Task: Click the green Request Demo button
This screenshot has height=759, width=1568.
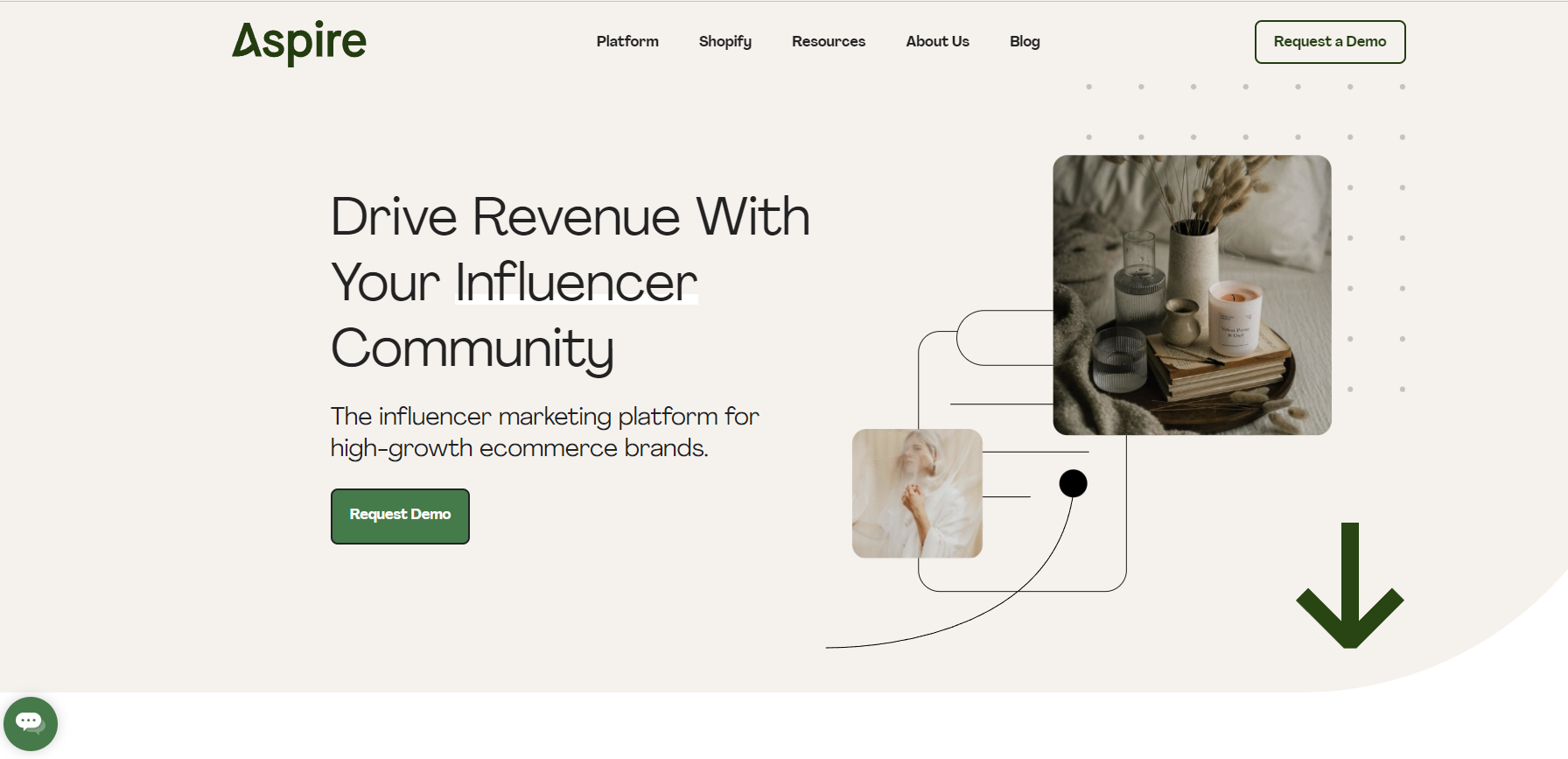Action: 400,517
